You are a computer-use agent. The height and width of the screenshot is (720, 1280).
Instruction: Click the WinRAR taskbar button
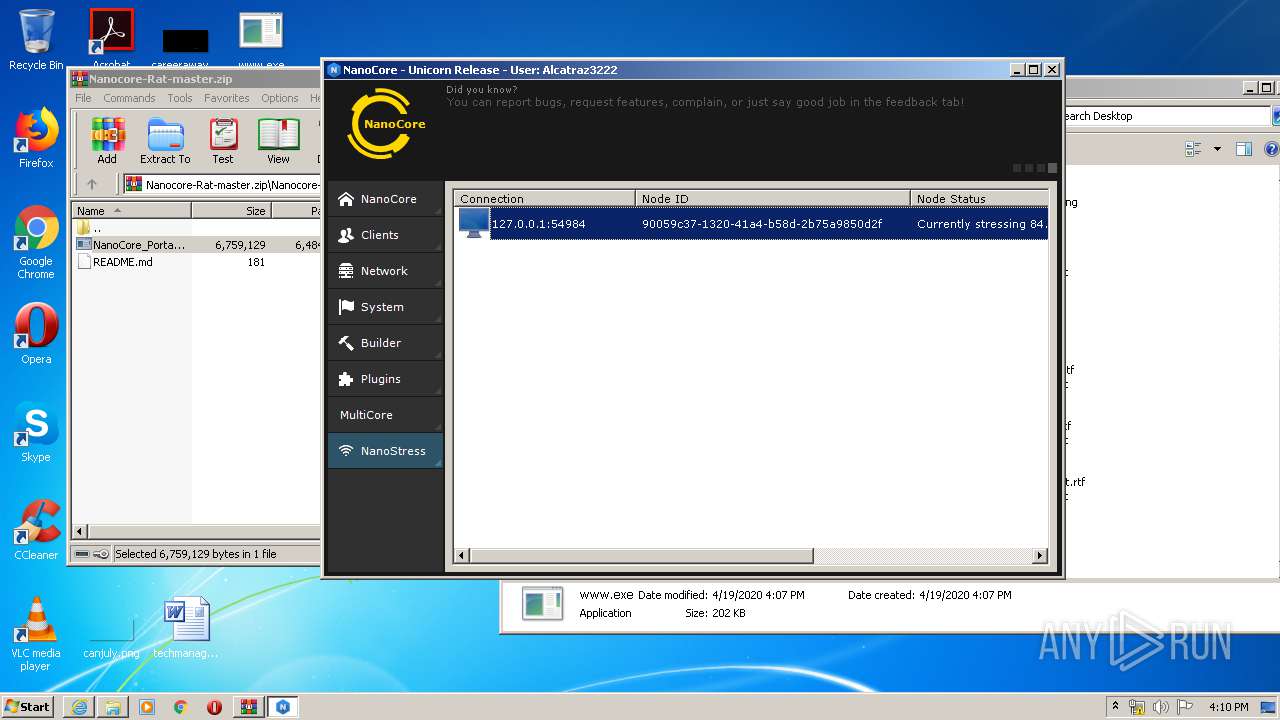pyautogui.click(x=248, y=707)
